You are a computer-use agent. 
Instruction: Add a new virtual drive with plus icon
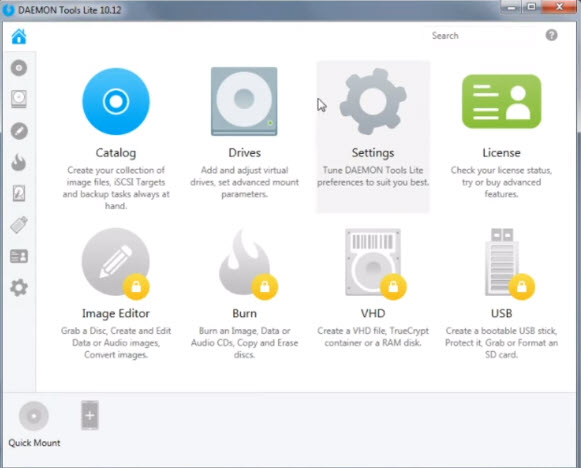tap(90, 415)
